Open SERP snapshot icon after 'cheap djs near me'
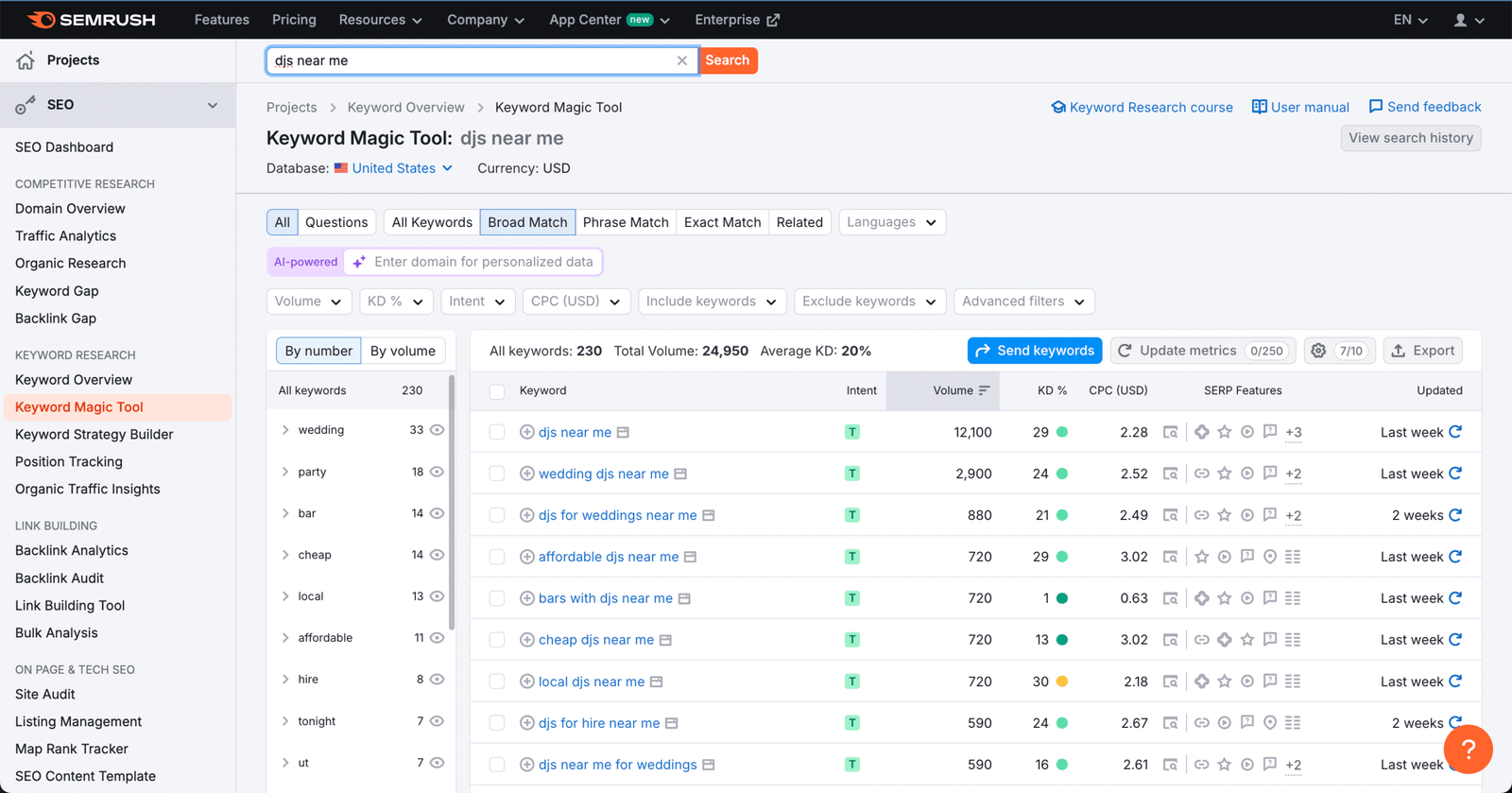 665,640
